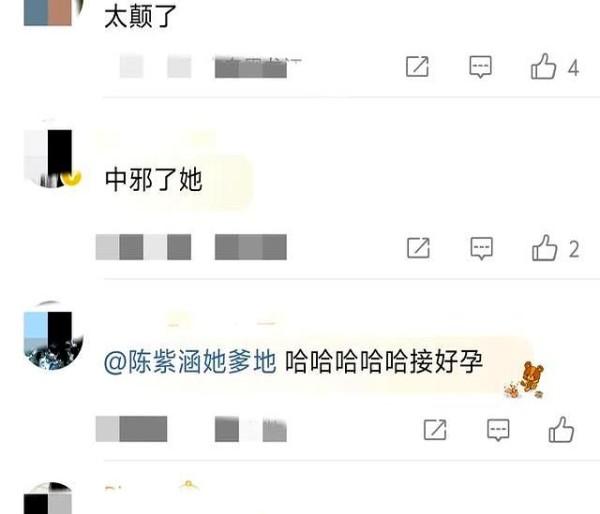Share the "哈哈哈哈哈接好孕" comment

(435, 430)
